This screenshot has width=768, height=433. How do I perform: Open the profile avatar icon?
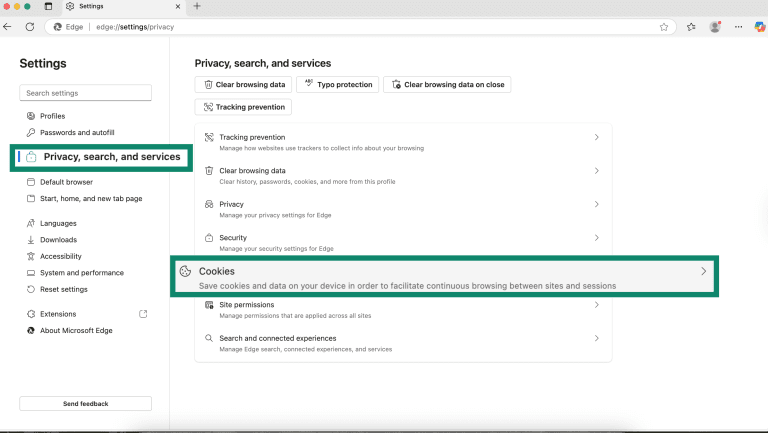pyautogui.click(x=715, y=27)
